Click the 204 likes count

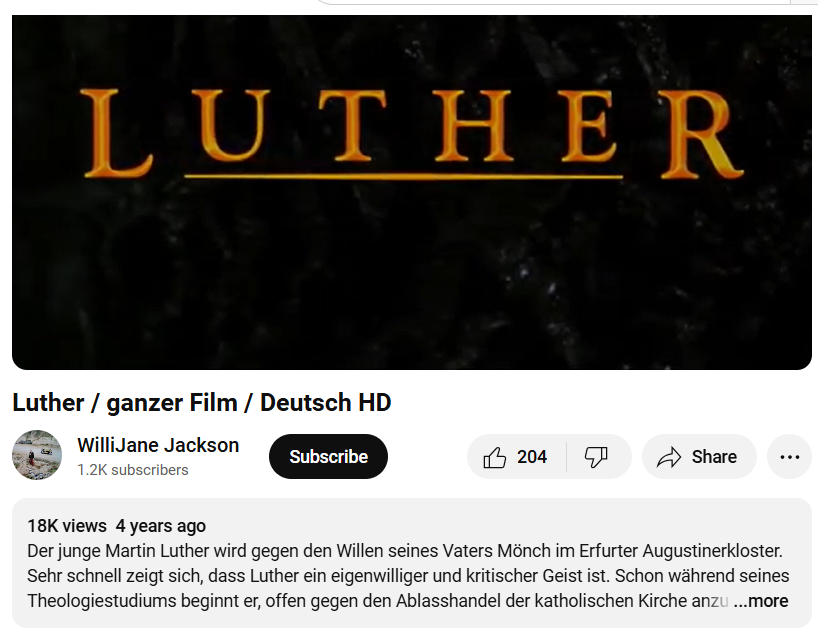tap(532, 457)
